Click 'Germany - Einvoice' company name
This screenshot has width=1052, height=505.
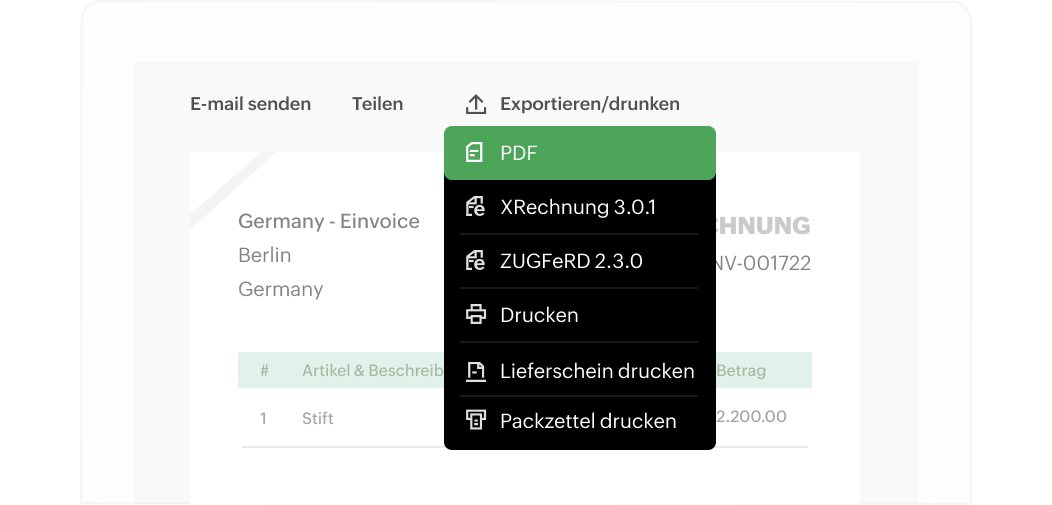(329, 221)
